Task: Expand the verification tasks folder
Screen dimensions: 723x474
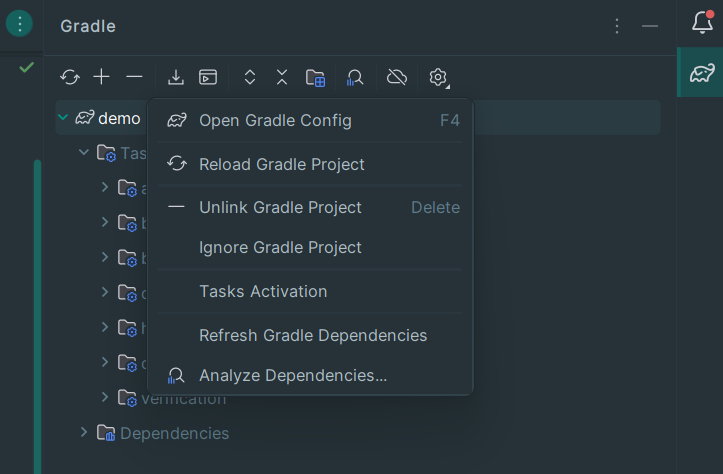Action: tap(105, 398)
